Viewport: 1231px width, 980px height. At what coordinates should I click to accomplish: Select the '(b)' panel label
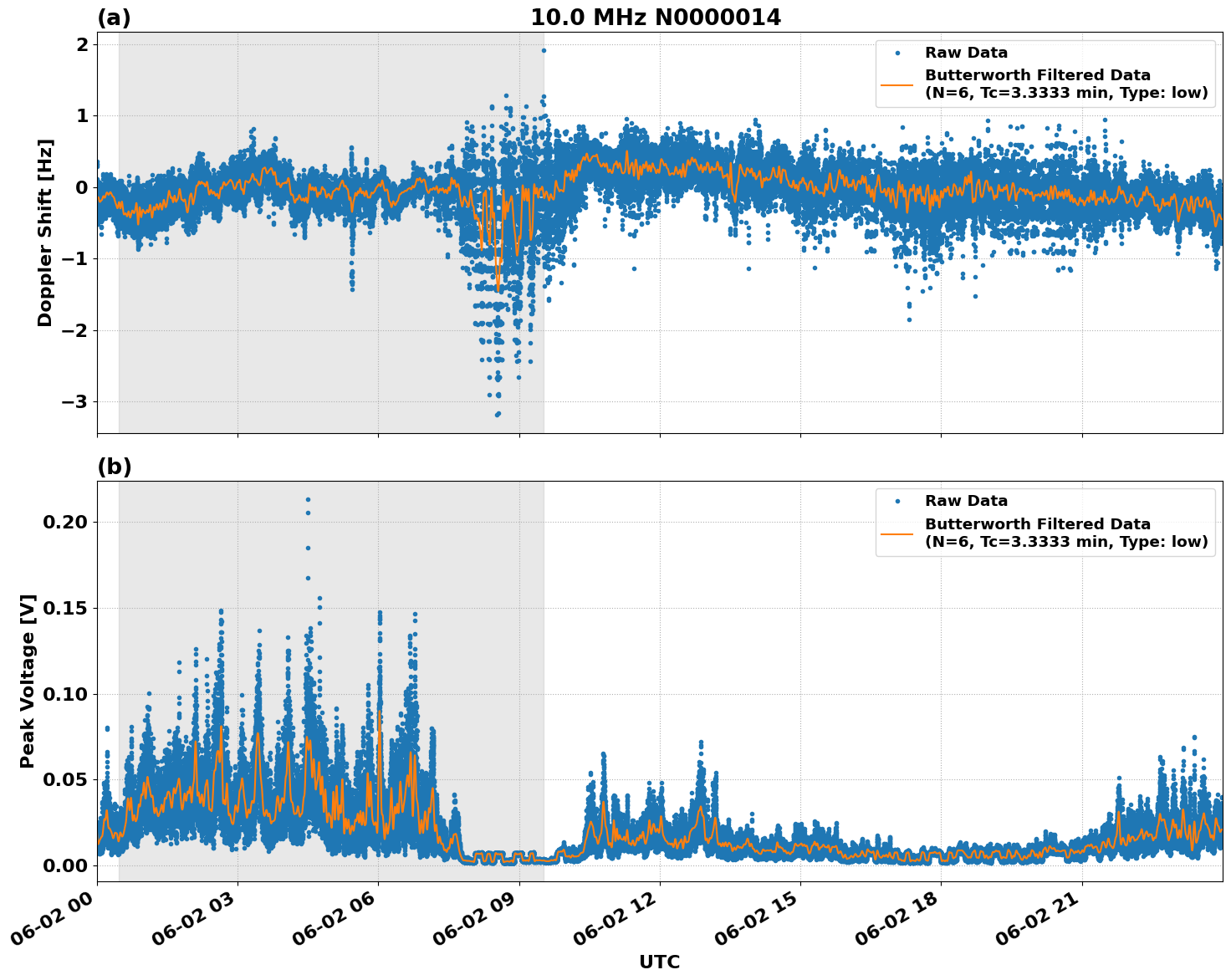click(115, 467)
